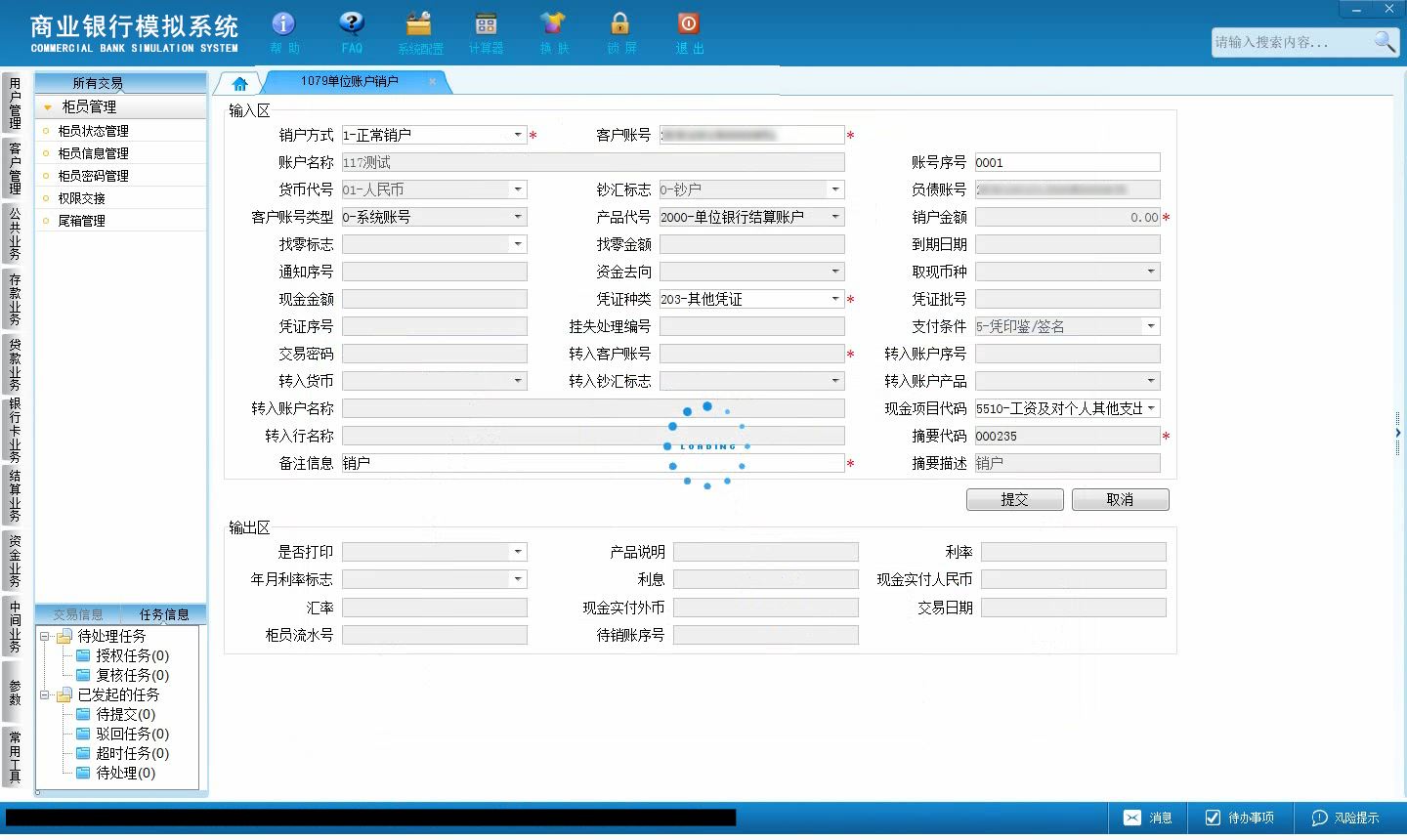Screen dimensions: 1407x840
Task: Focus the search content input box
Action: (1292, 42)
